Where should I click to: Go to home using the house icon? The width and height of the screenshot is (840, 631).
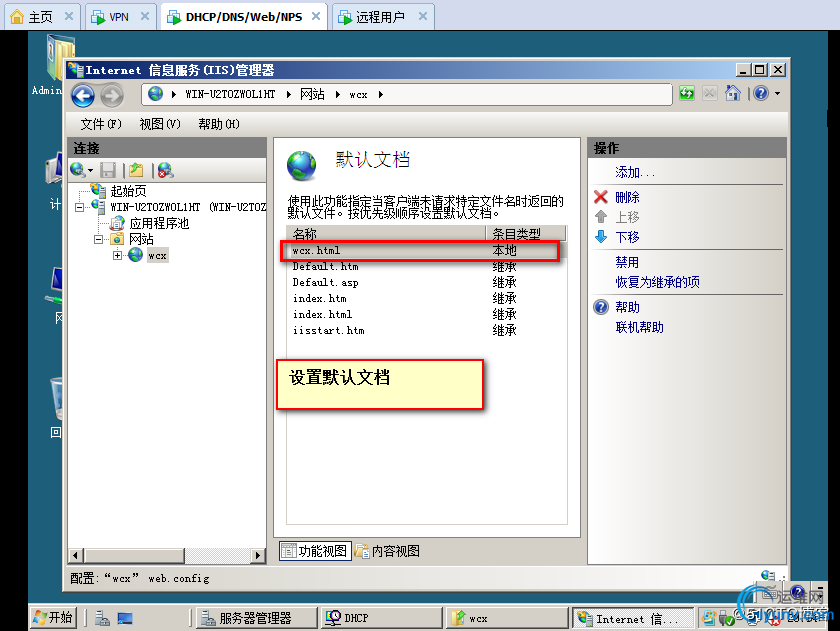click(x=732, y=93)
